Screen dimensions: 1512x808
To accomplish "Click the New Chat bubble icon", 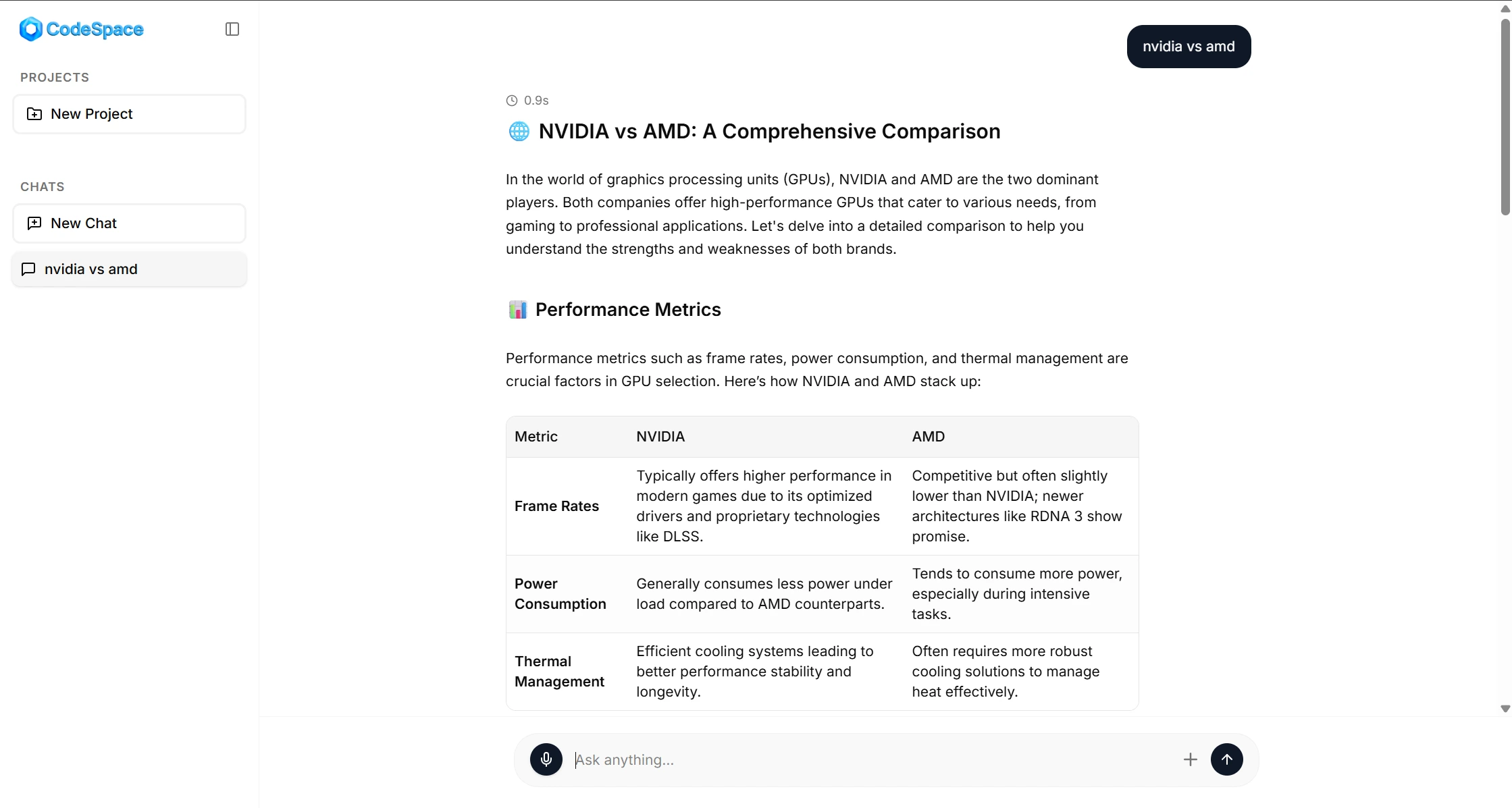I will [34, 223].
